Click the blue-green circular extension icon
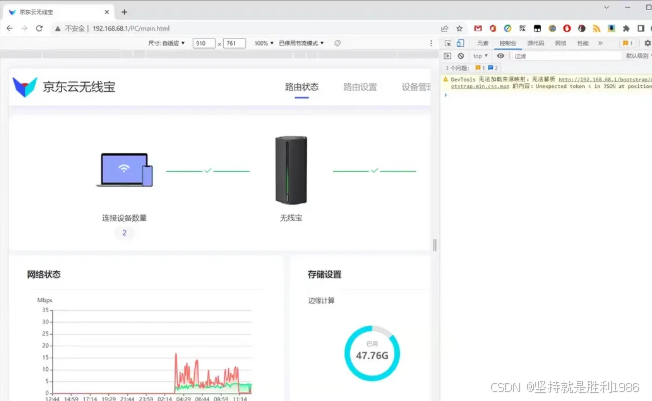The width and height of the screenshot is (652, 401). (x=507, y=28)
